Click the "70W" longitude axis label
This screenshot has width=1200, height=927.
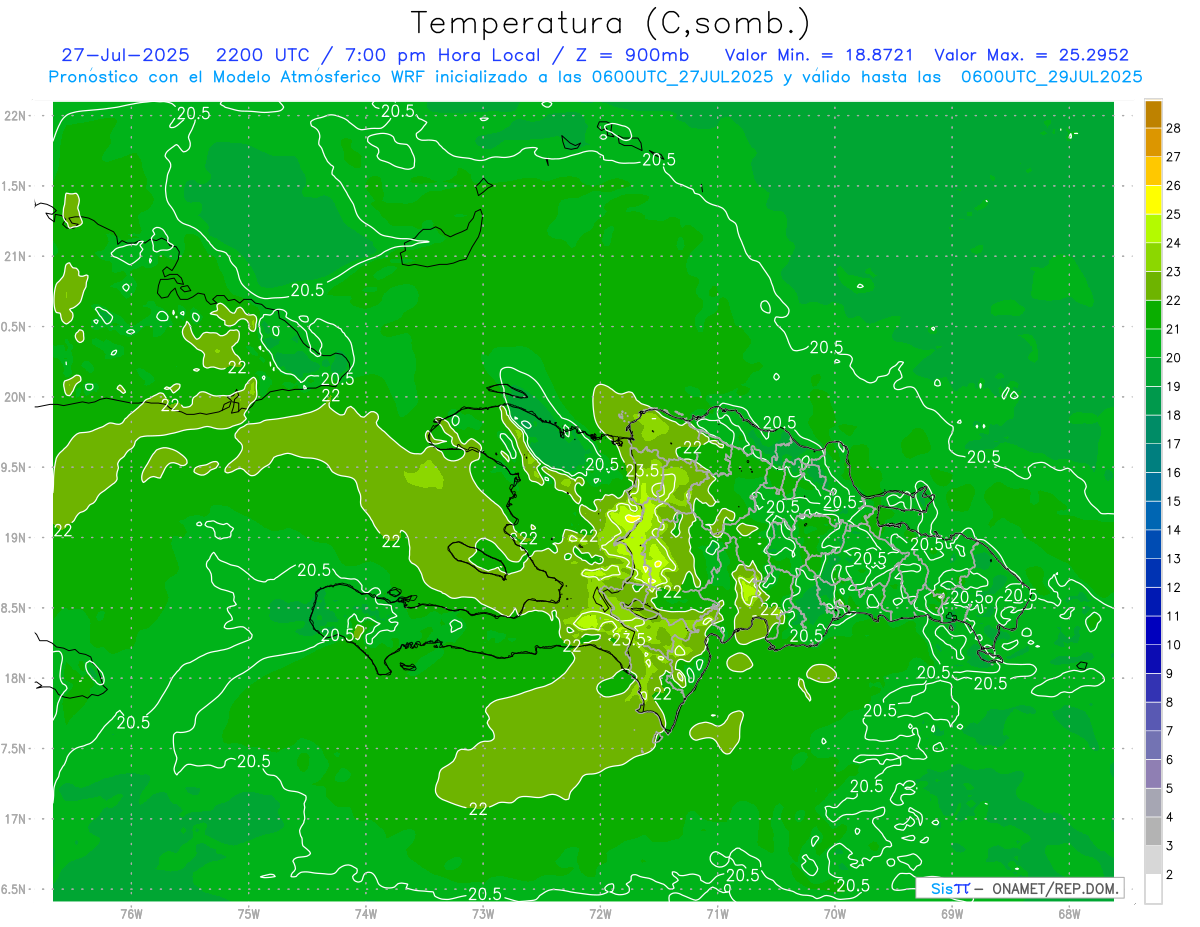click(x=835, y=913)
